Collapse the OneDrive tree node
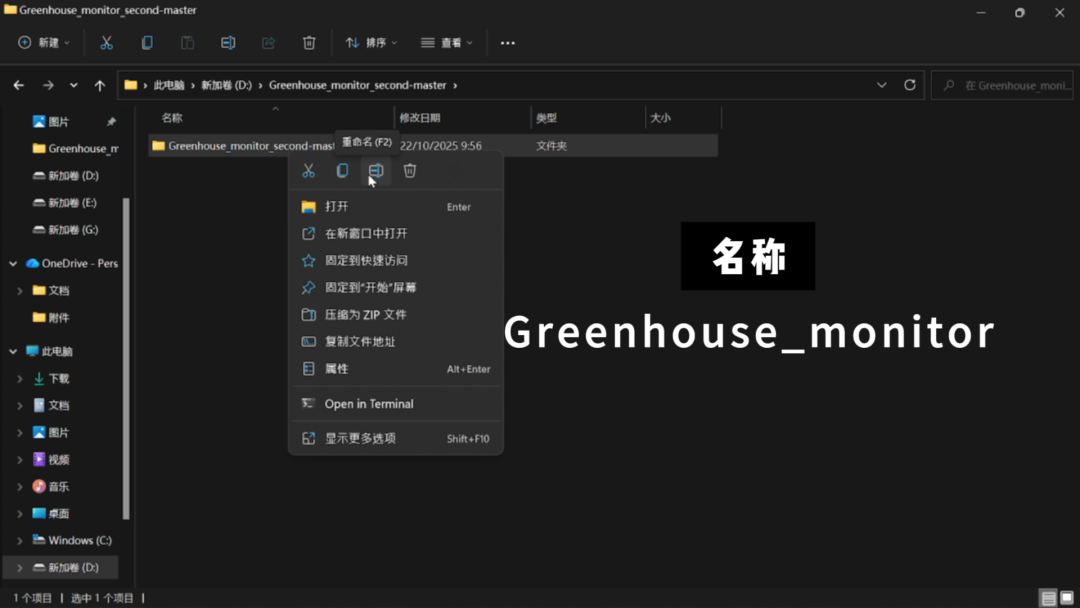The image size is (1080, 608). (x=13, y=264)
